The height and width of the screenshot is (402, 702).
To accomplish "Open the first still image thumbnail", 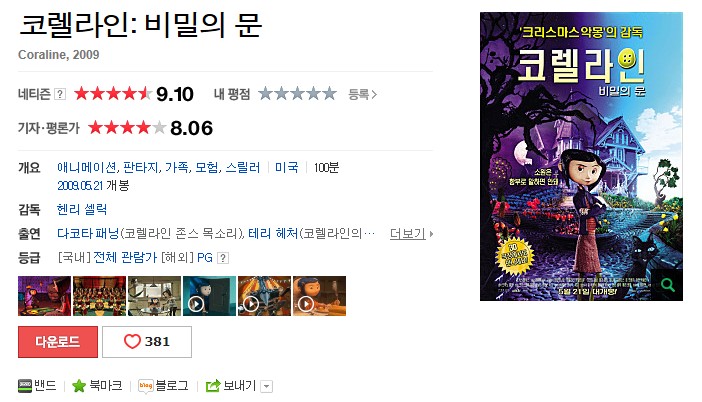I will [44, 296].
